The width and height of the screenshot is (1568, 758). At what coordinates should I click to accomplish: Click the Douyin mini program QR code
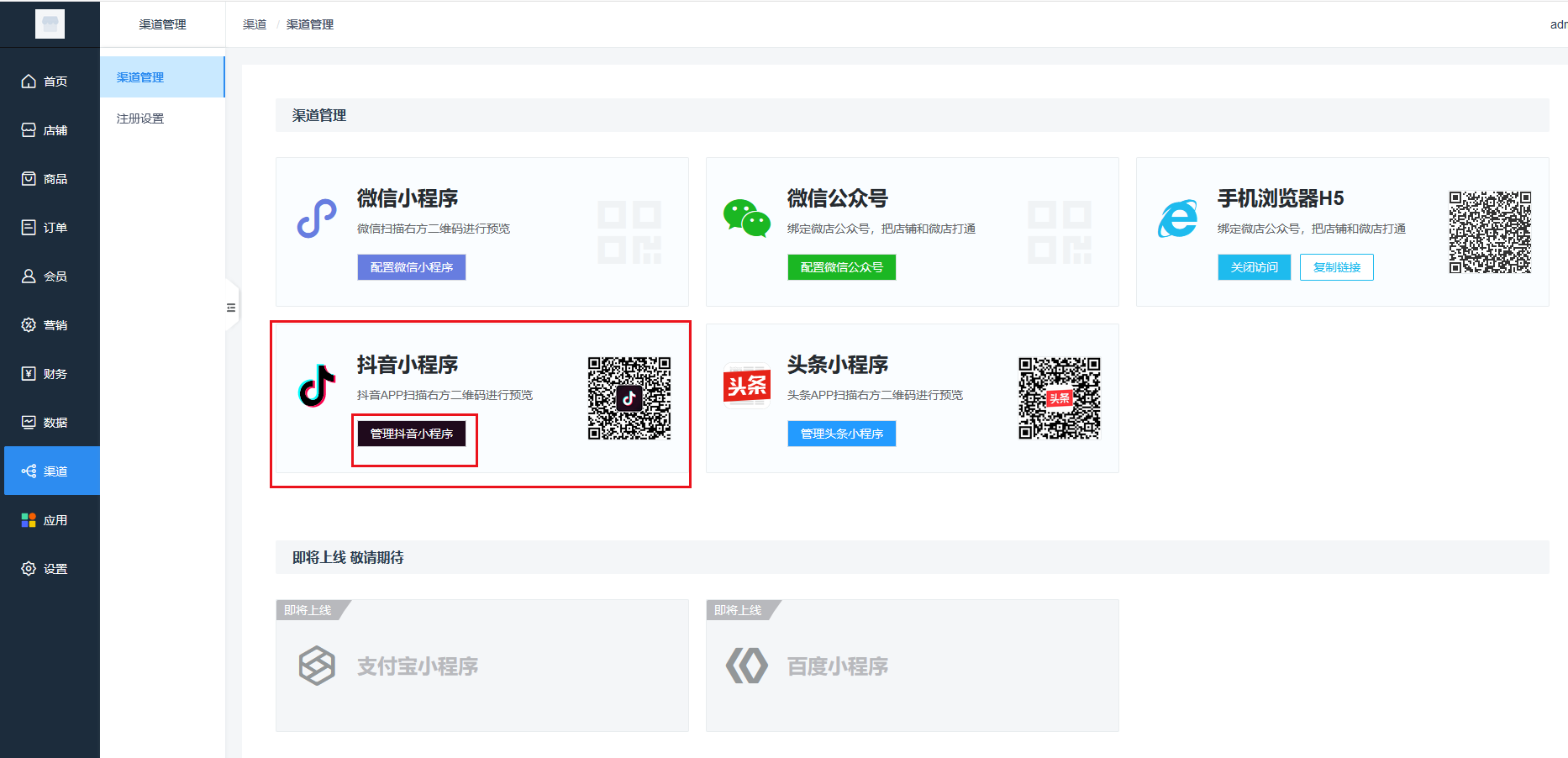[x=629, y=398]
